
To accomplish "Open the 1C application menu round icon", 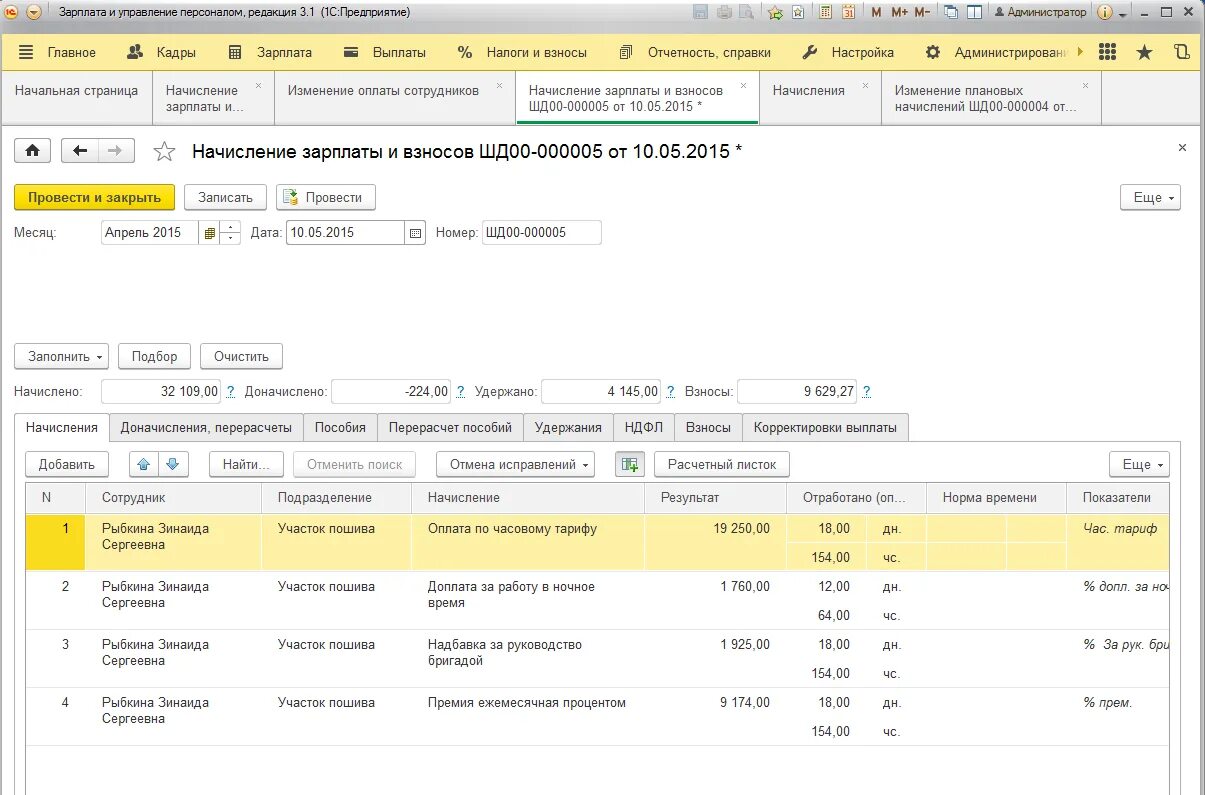I will [x=12, y=12].
